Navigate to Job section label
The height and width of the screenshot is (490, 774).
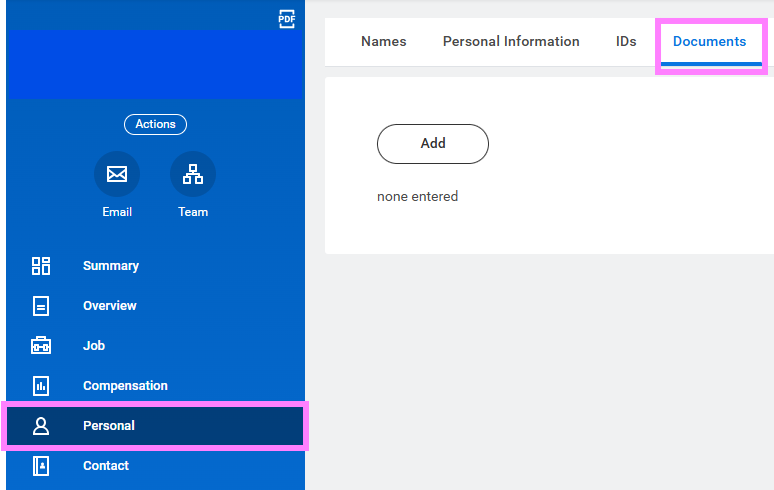click(94, 346)
